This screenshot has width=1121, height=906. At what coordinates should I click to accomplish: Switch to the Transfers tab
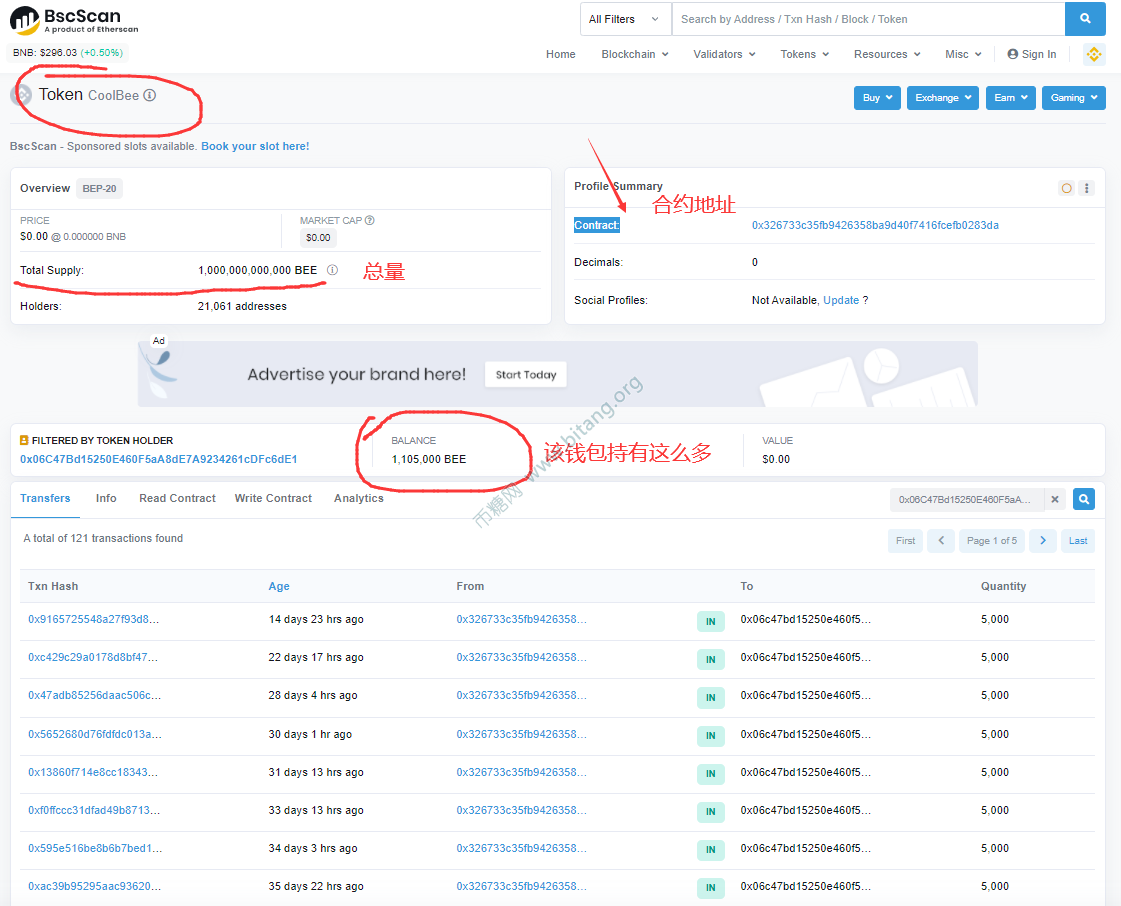click(x=45, y=498)
